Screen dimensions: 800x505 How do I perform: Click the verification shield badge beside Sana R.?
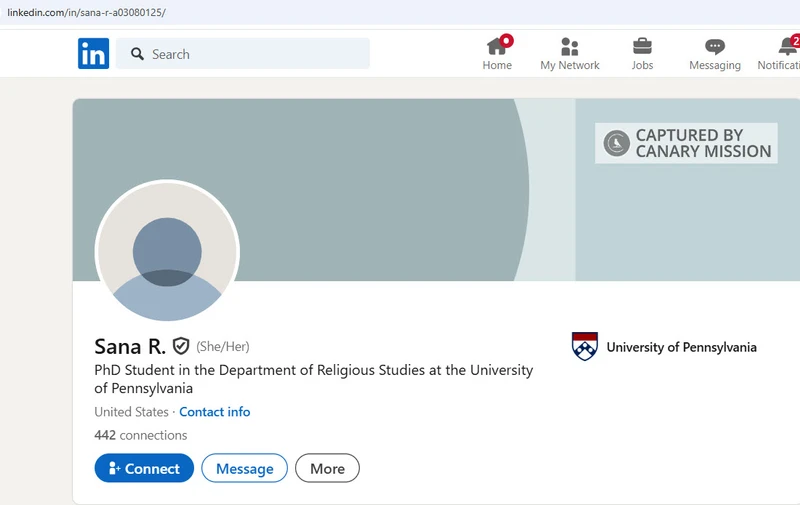coord(181,346)
